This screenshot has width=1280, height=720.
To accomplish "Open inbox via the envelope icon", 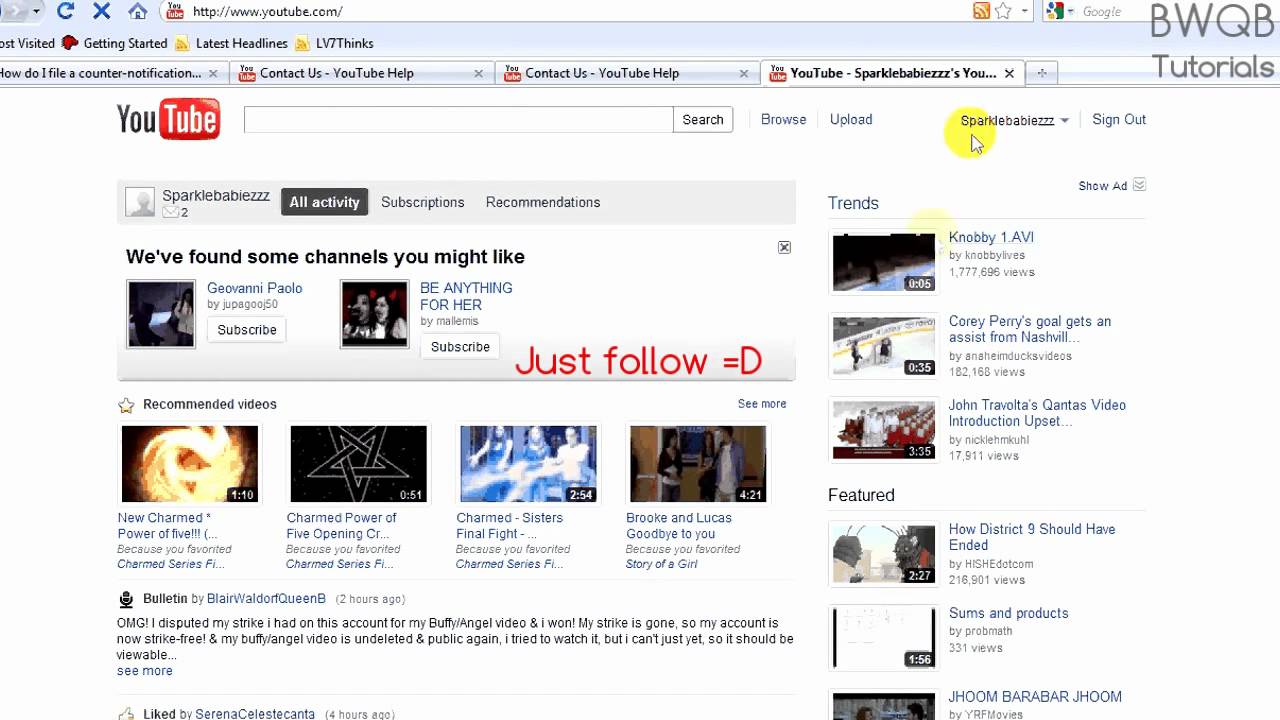I will pos(170,212).
